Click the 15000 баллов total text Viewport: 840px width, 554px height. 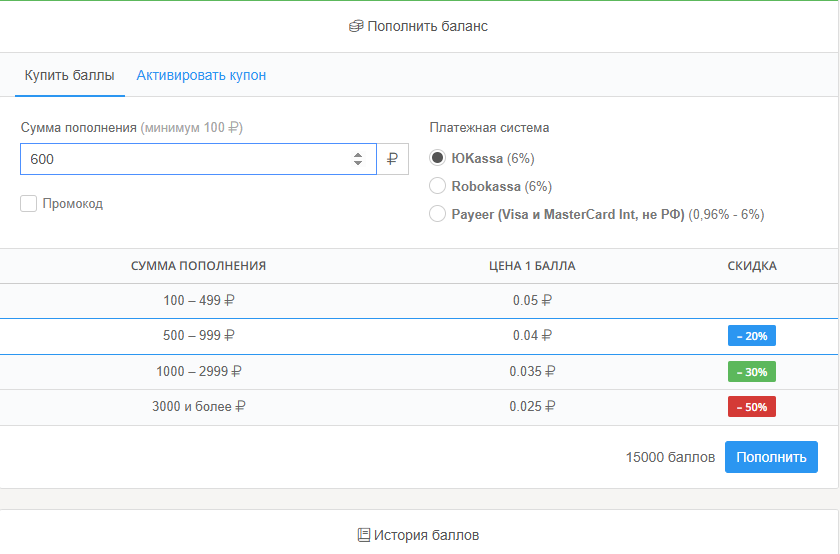(x=670, y=457)
